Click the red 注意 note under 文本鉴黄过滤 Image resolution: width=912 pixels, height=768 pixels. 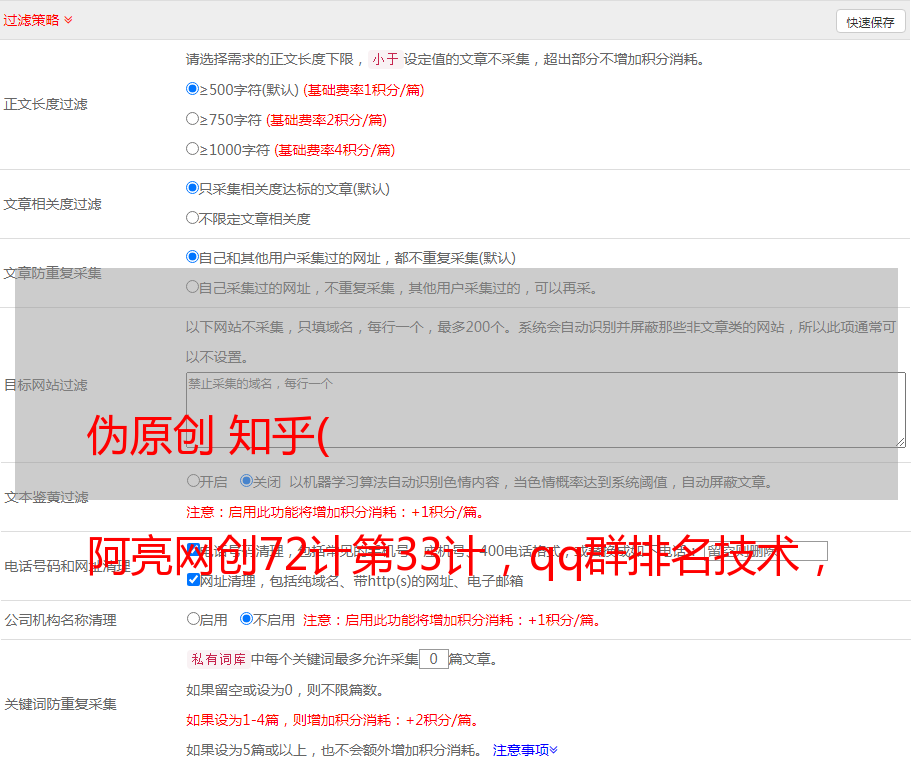coord(334,512)
